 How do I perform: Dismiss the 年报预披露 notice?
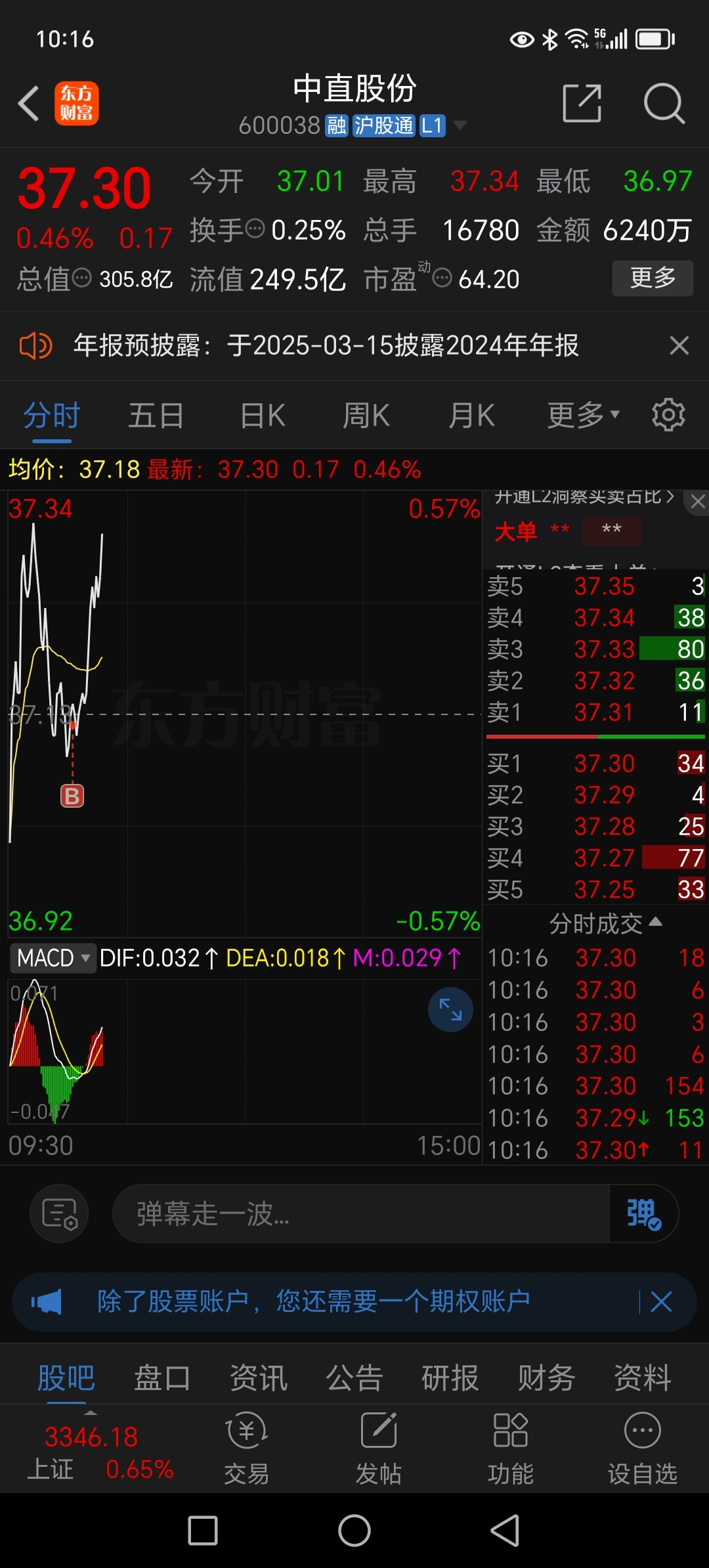pos(679,345)
